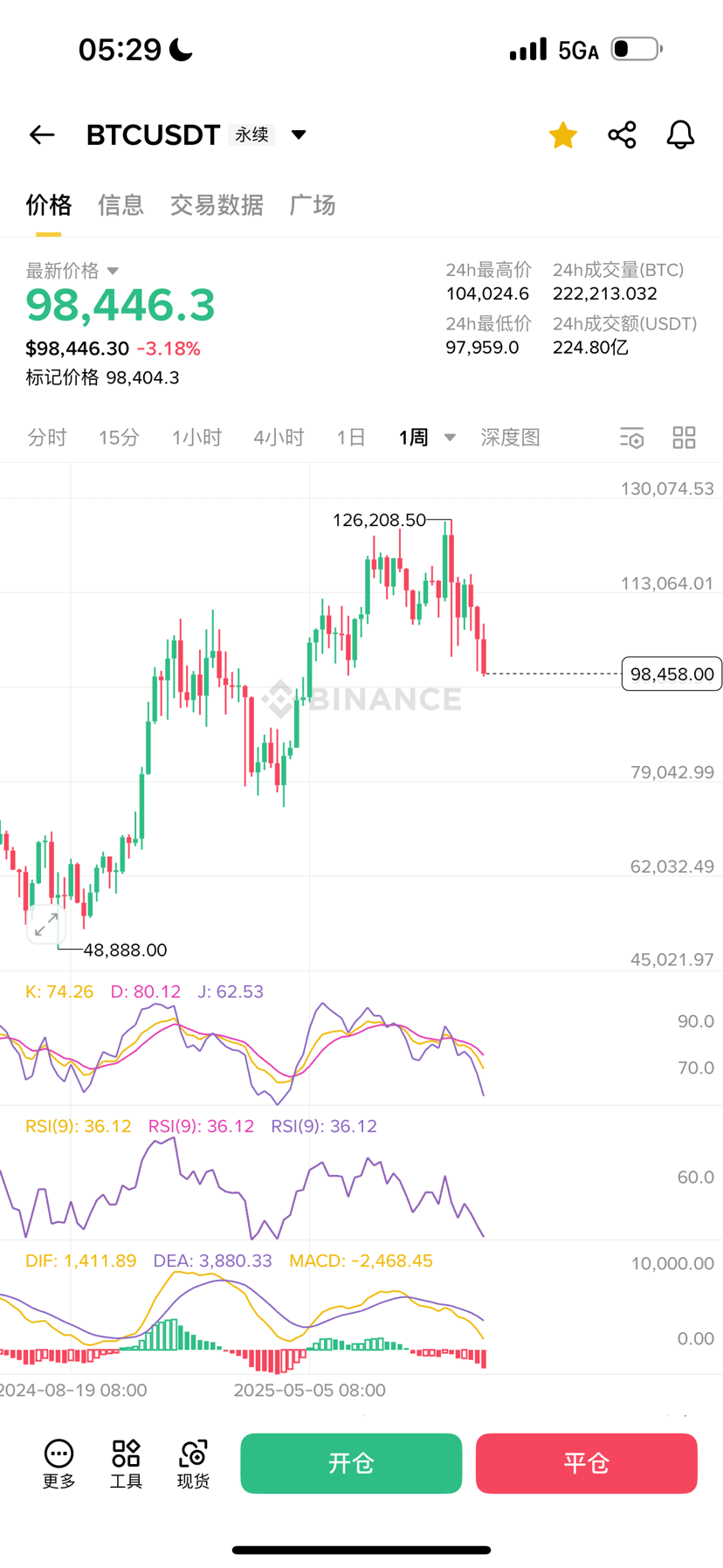Tap the 2024-08-19 08:00 date label
This screenshot has width=723, height=1568.
(x=72, y=1390)
